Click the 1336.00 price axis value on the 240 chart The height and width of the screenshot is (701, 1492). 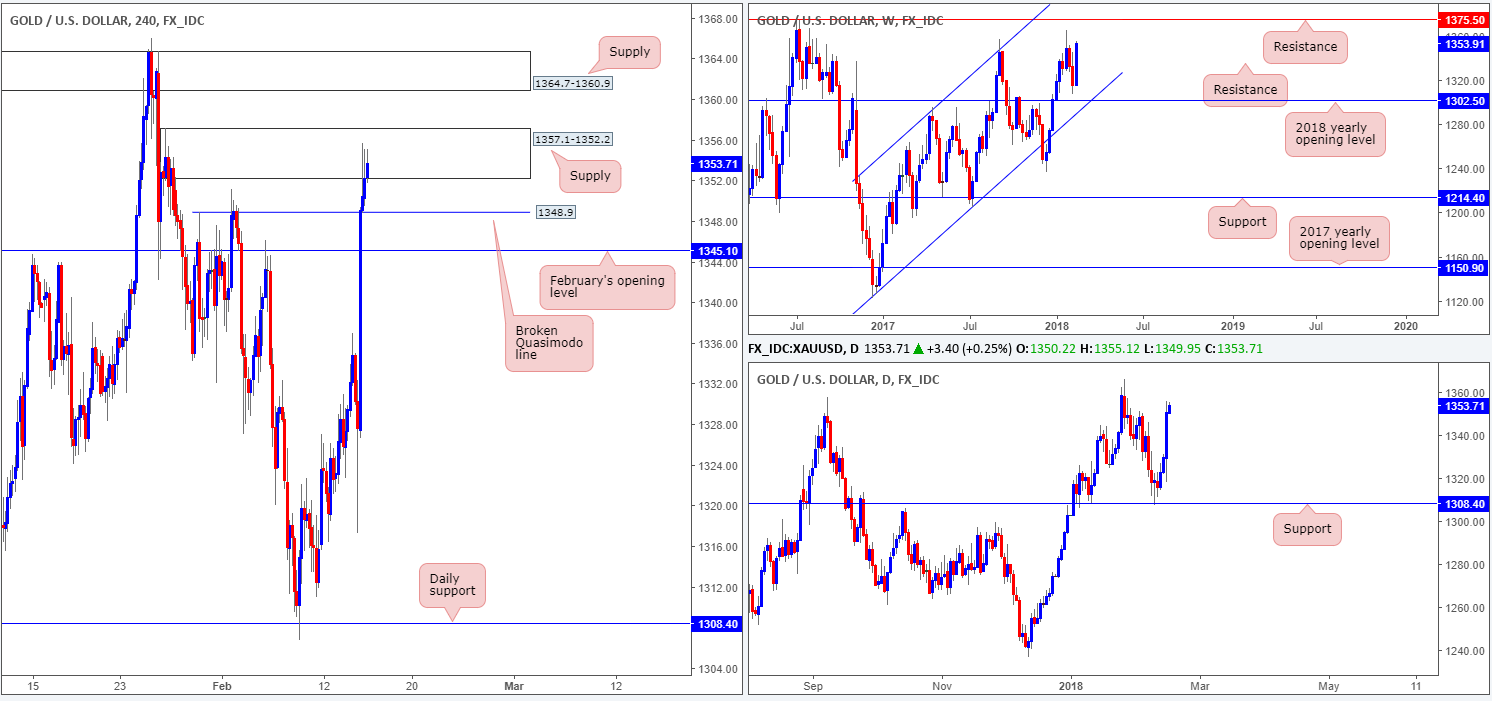point(717,344)
